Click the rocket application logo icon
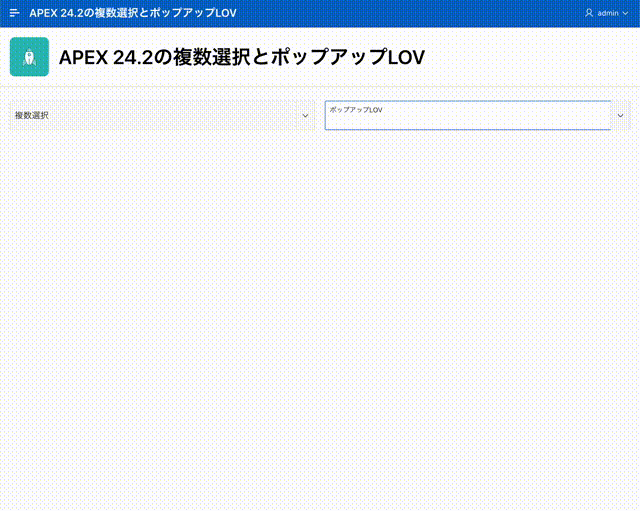Screen dimensions: 640x511 pos(29,57)
